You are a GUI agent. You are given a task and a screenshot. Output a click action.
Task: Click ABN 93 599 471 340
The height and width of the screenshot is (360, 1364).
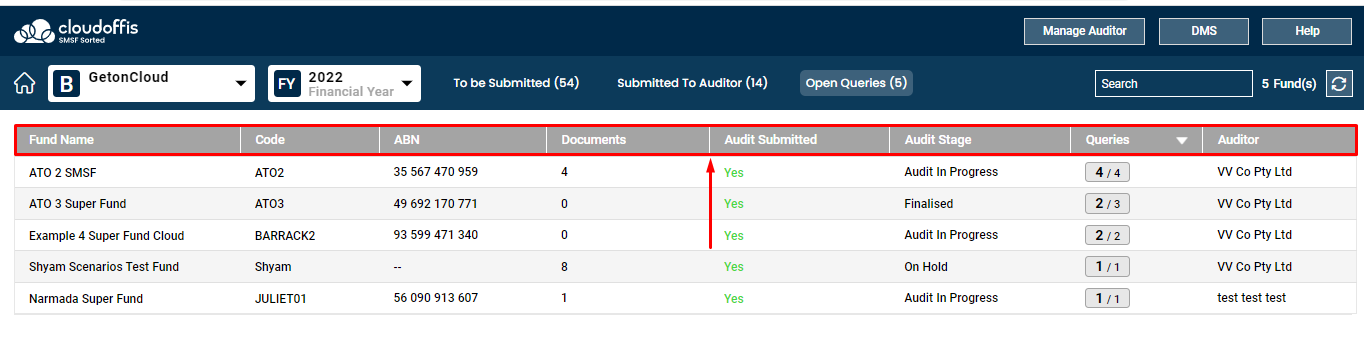[436, 235]
